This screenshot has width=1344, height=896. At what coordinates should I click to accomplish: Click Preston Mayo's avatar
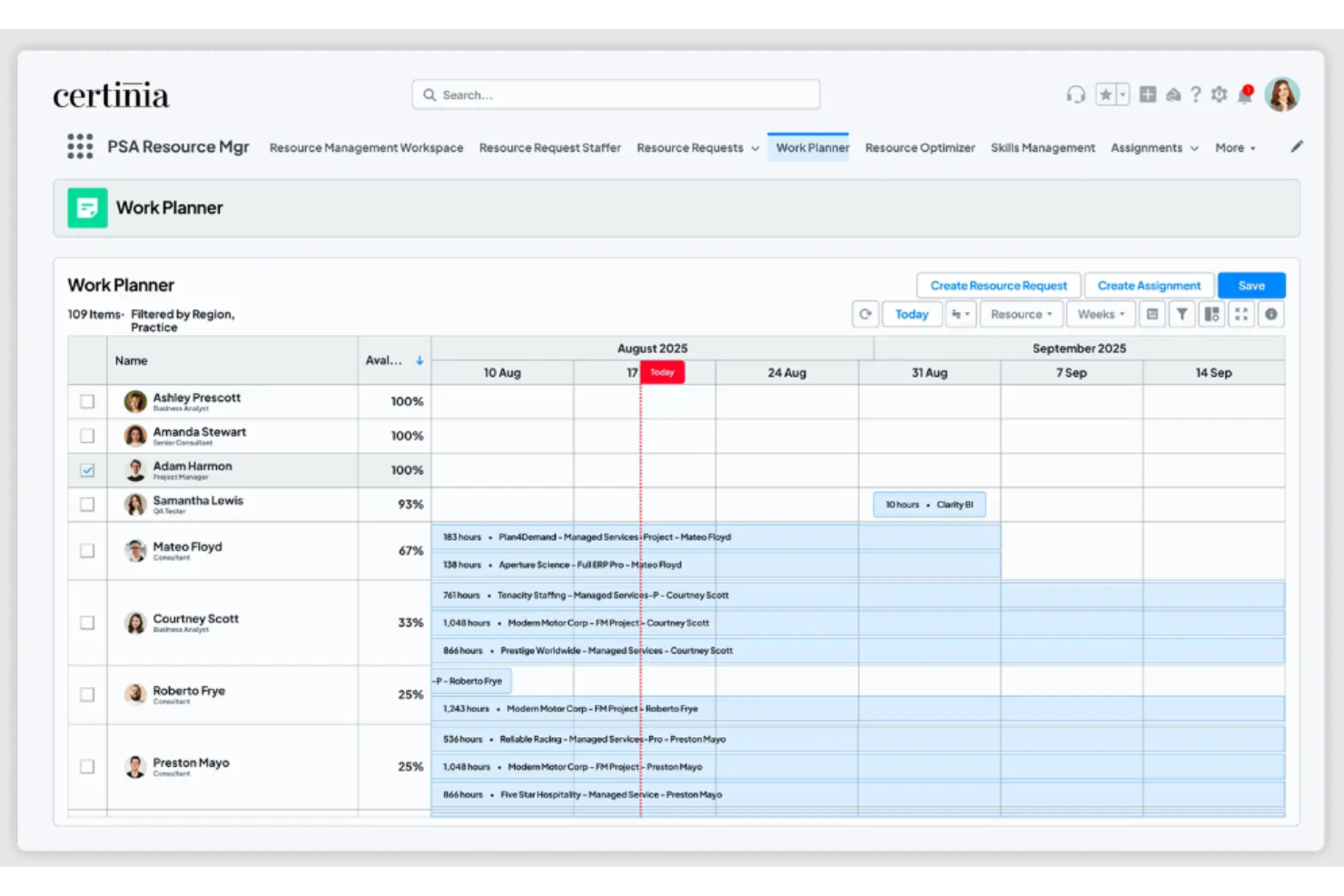coord(135,767)
